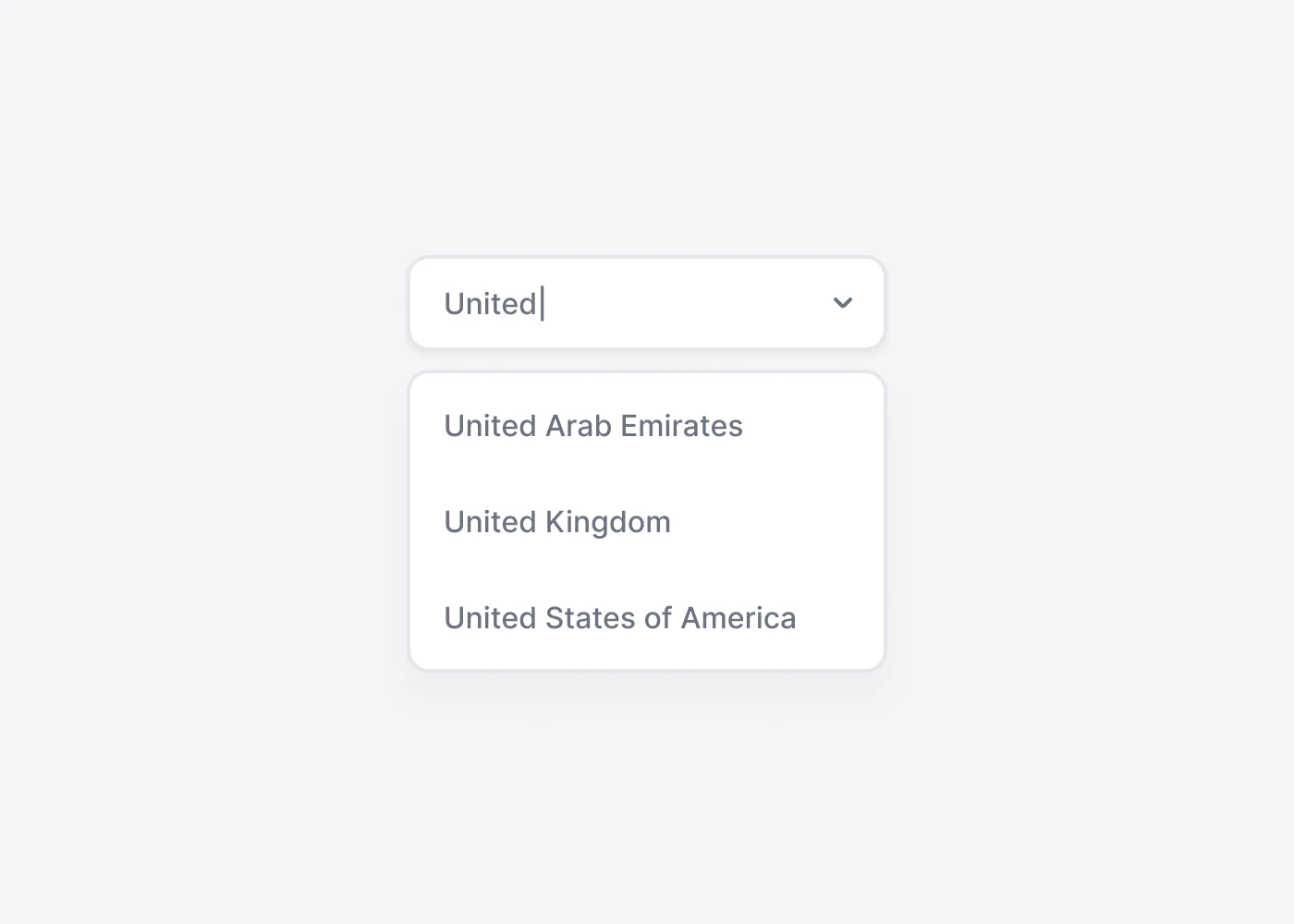The height and width of the screenshot is (924, 1294).
Task: Click the small downward caret beside the input
Action: click(842, 303)
